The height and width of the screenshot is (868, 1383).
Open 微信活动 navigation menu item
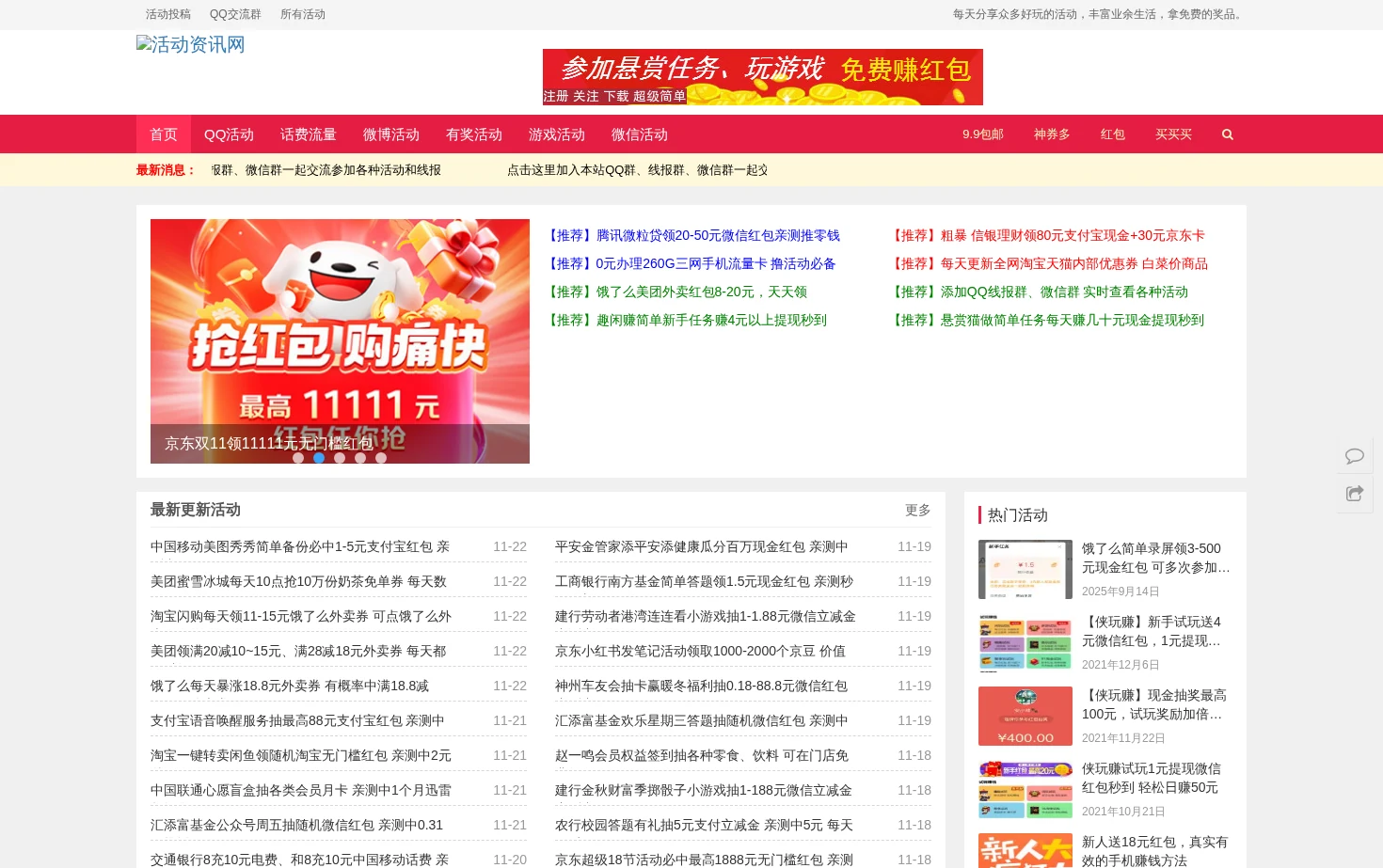(x=640, y=134)
